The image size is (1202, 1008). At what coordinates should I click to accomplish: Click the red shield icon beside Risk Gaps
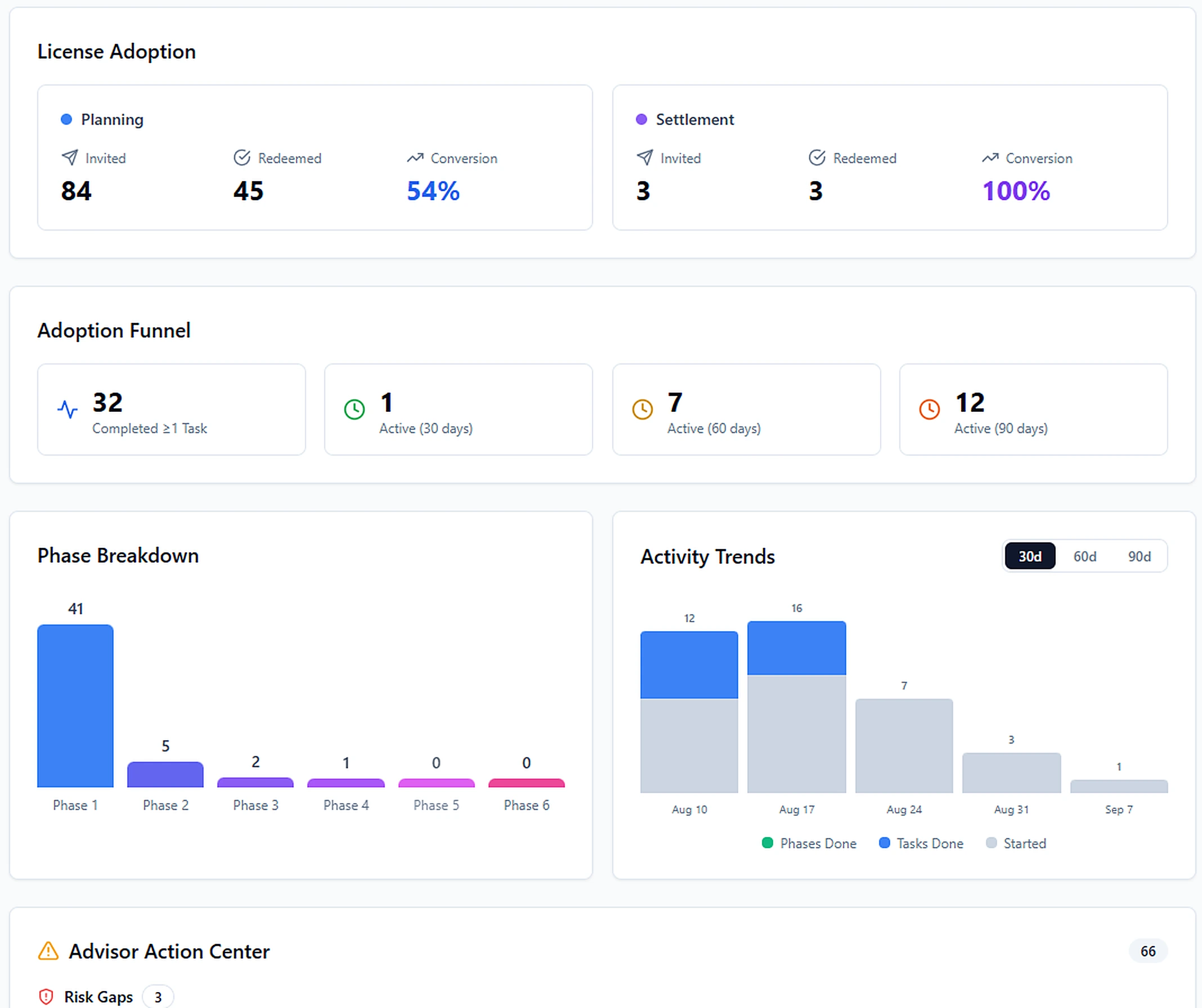pyautogui.click(x=46, y=997)
